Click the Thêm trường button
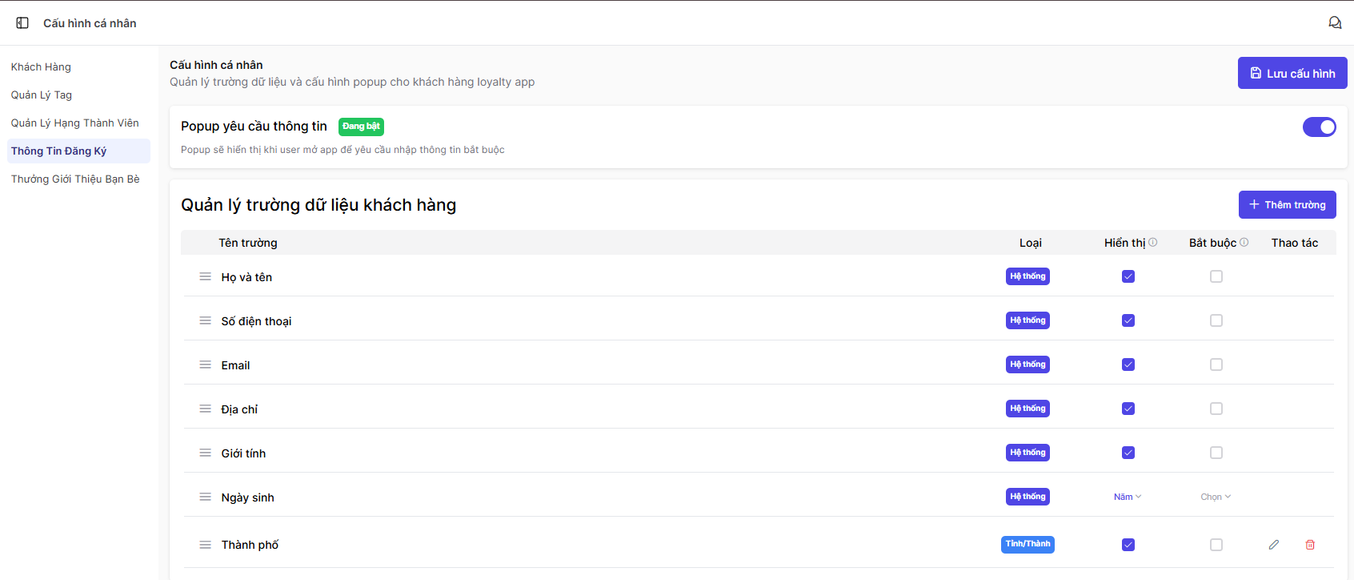Screen dimensions: 1354x580 point(1287,204)
